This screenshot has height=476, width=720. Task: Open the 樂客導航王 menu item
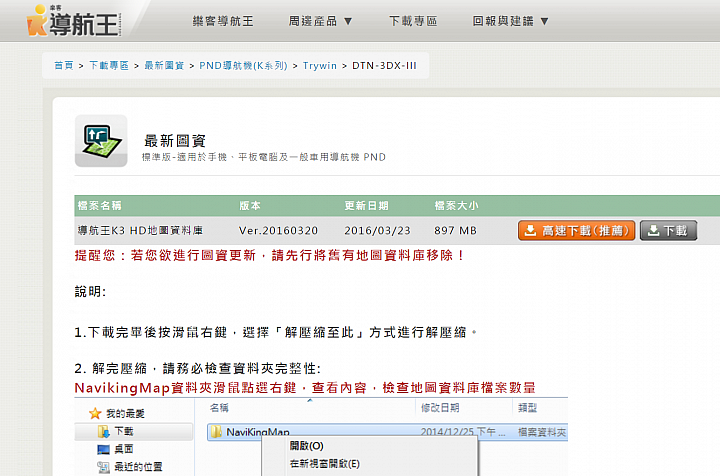[x=223, y=21]
